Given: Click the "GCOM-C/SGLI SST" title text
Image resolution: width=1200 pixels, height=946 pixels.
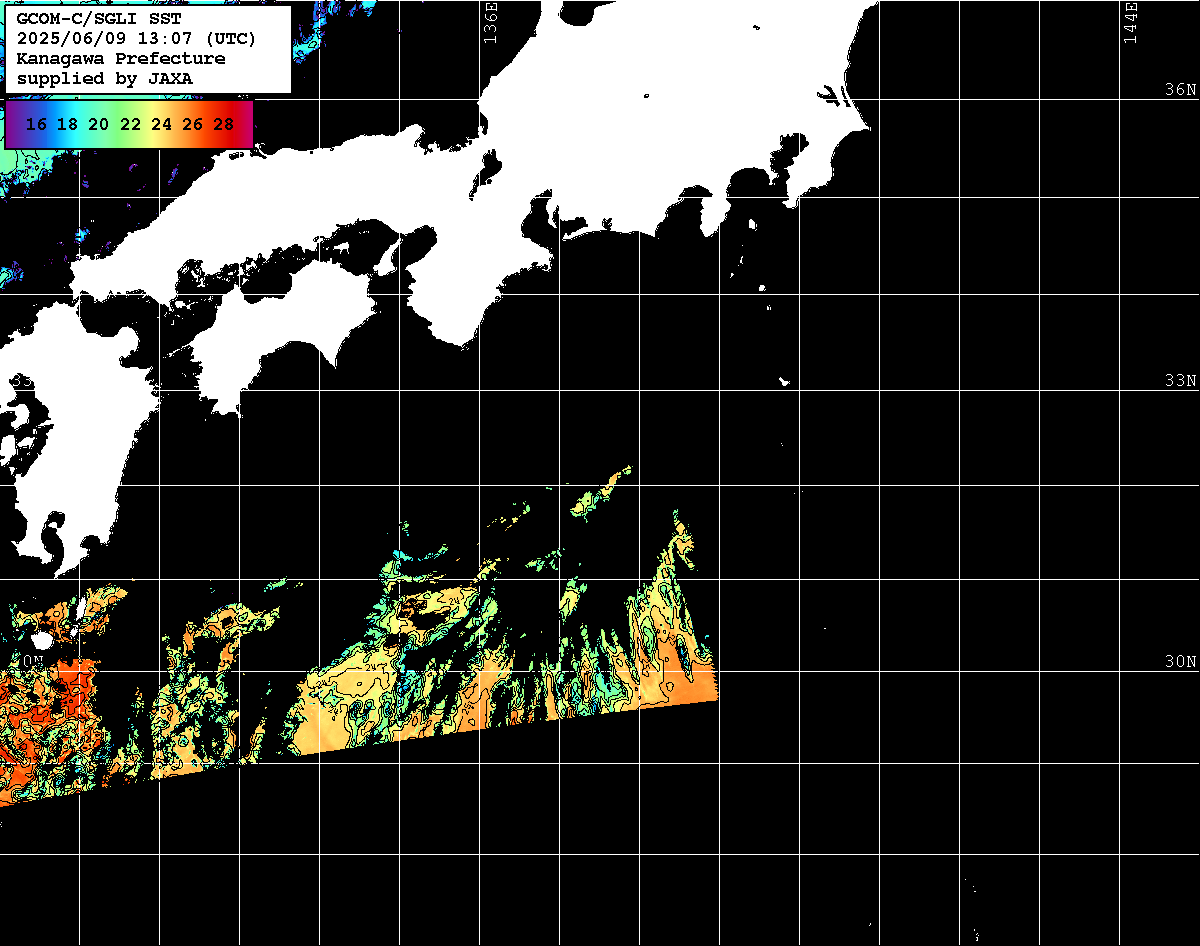Looking at the screenshot, I should pyautogui.click(x=99, y=20).
